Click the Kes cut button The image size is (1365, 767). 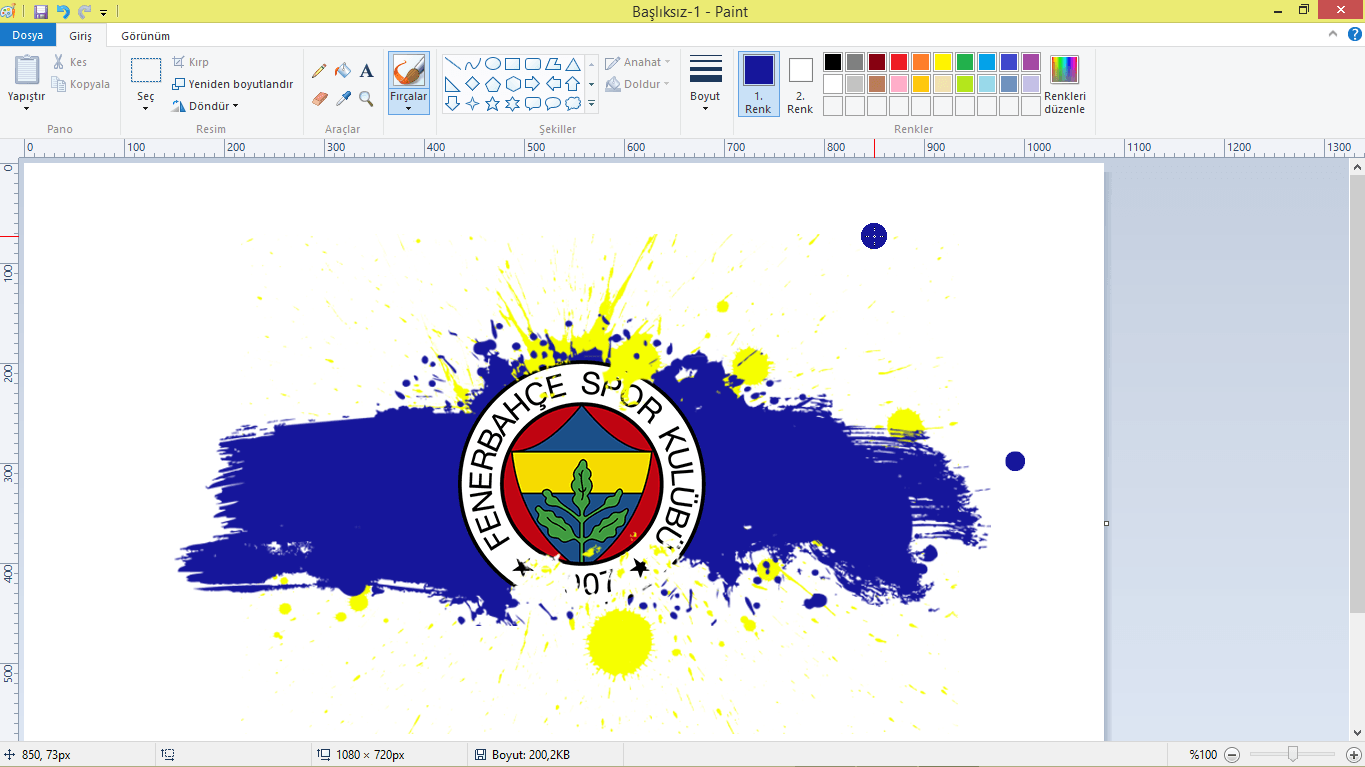coord(70,62)
